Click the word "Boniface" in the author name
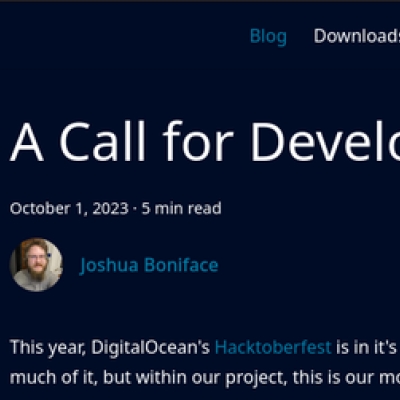Viewport: 400px width, 400px height. point(181,265)
